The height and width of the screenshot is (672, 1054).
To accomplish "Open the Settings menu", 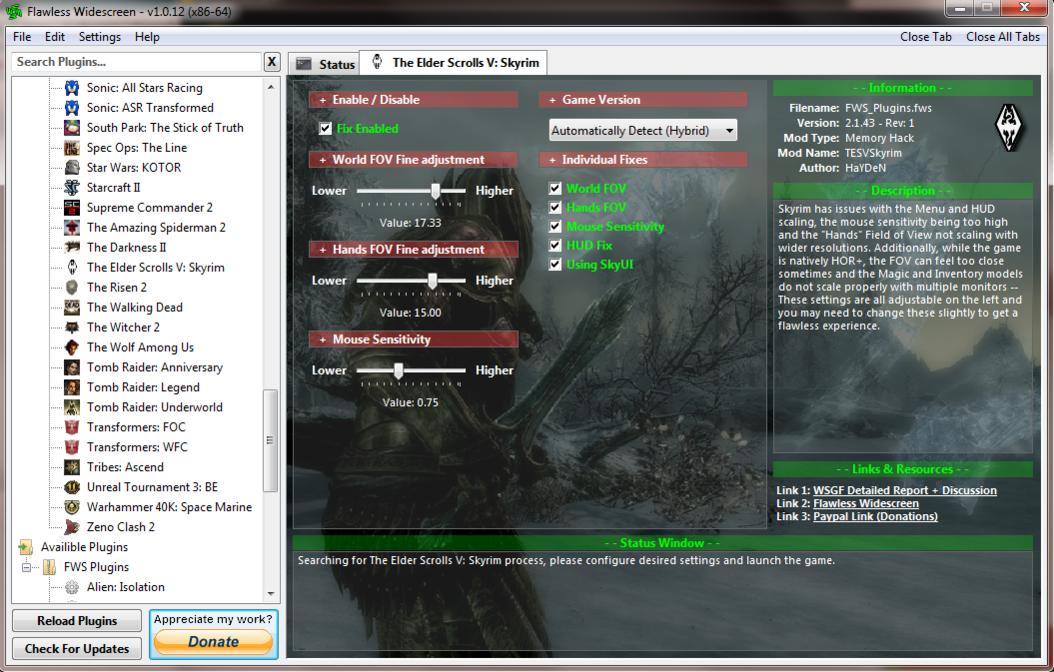I will [99, 37].
